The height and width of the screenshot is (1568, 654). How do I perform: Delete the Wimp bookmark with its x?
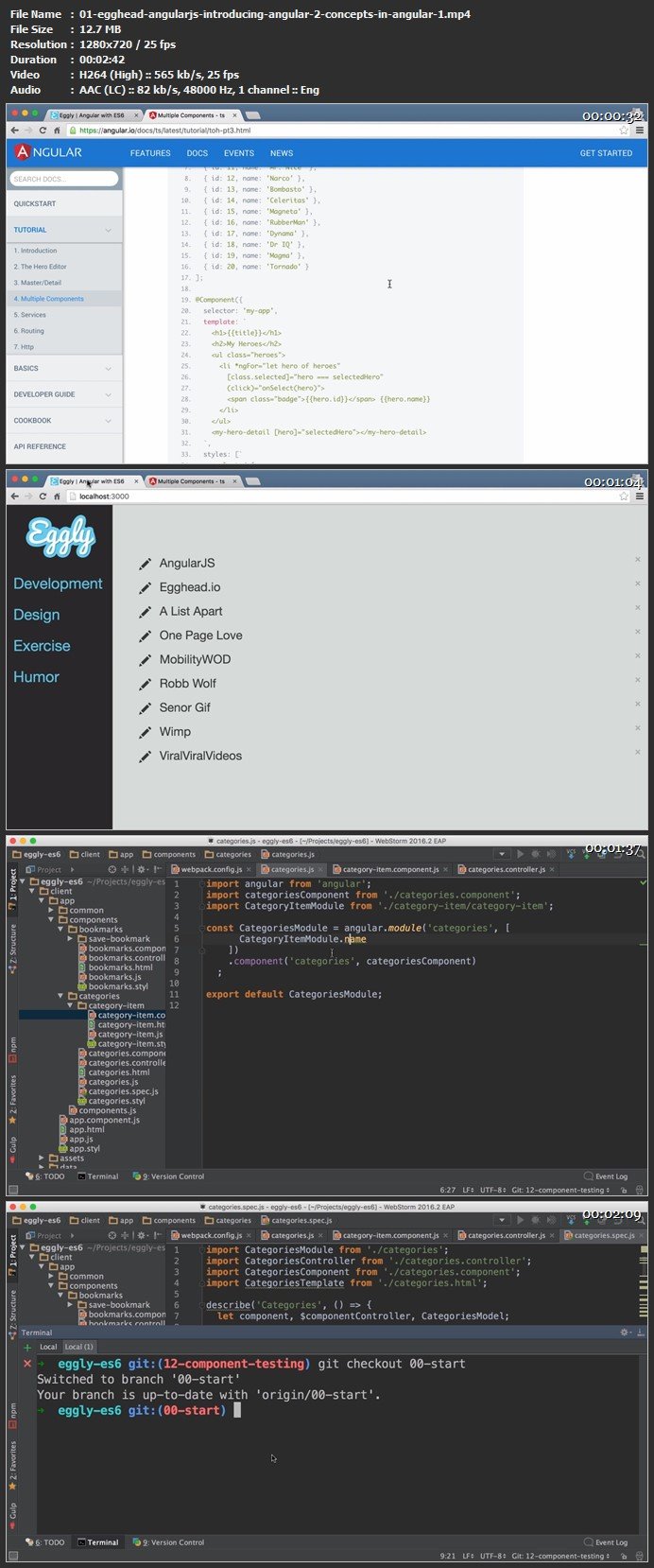638,728
